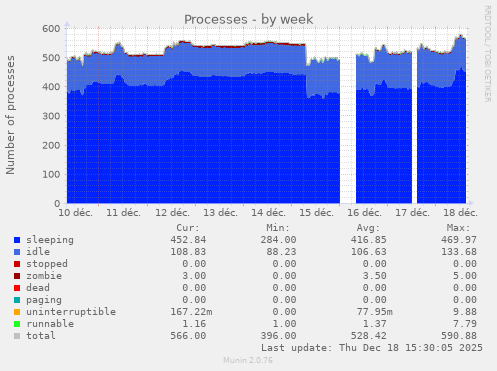Image resolution: width=497 pixels, height=371 pixels.
Task: Click the 'idle' legend label
Action: pos(38,252)
